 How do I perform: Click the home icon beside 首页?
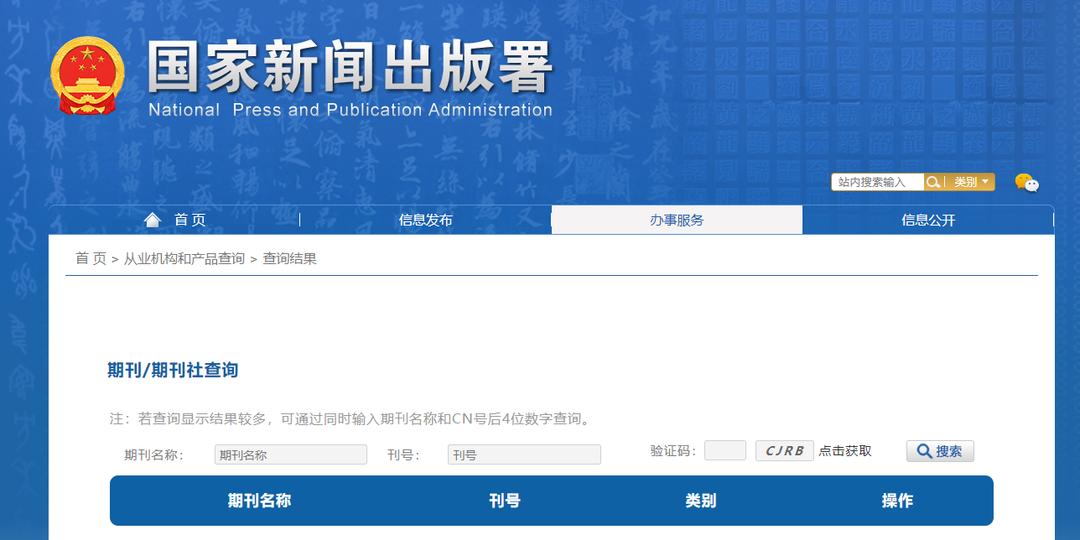coord(152,220)
